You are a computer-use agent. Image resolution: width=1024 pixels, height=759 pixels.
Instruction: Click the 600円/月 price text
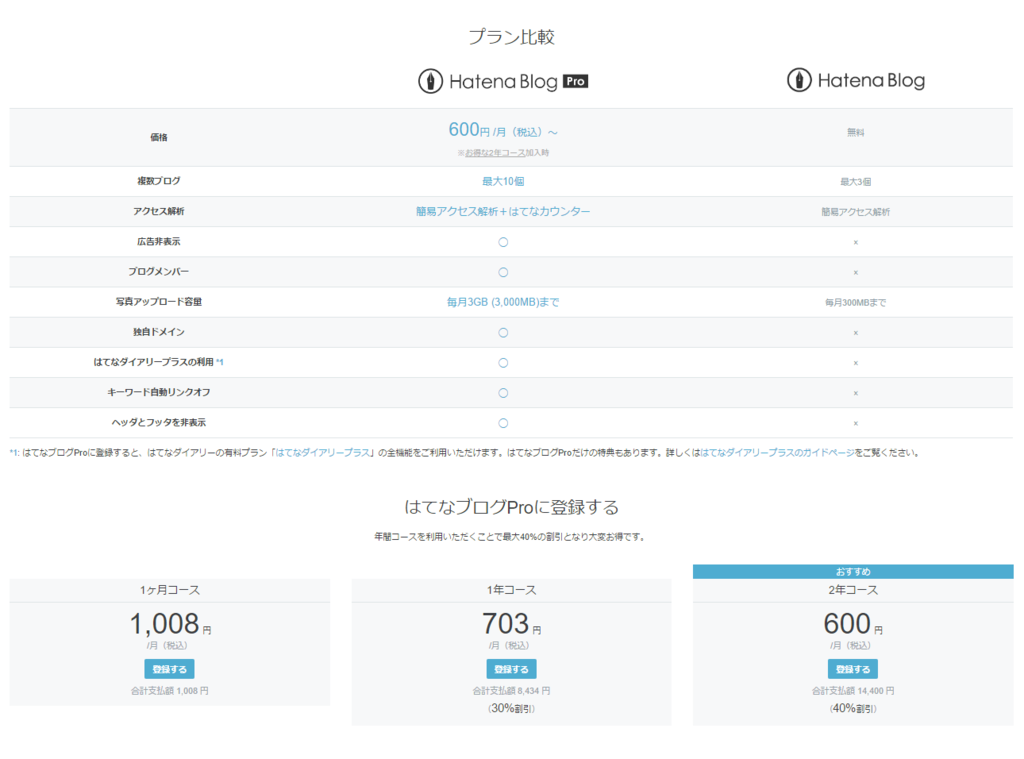503,130
